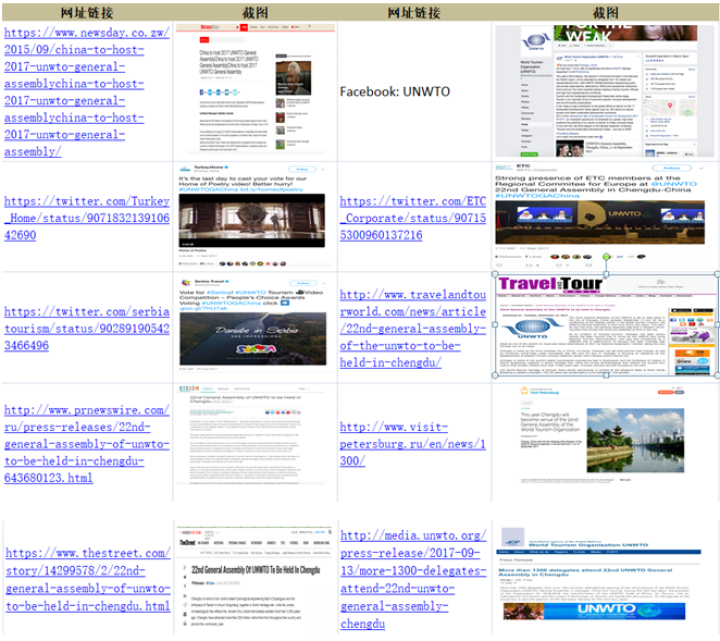Image resolution: width=720 pixels, height=641 pixels.
Task: Select the Visit Petersburg Chengdu photo screenshot
Action: pos(602,434)
